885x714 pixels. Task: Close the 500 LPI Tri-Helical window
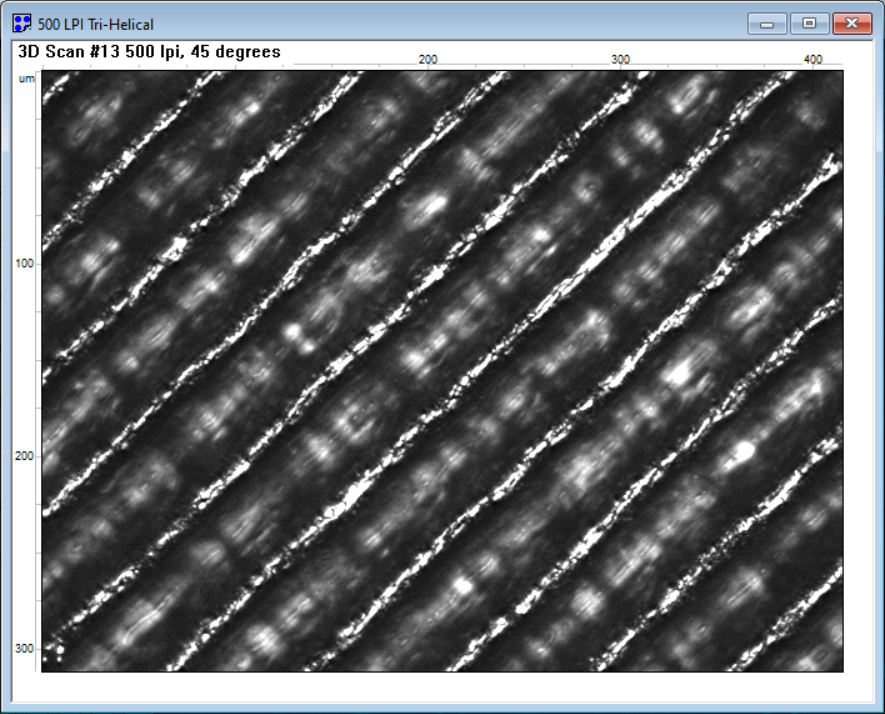[x=852, y=23]
